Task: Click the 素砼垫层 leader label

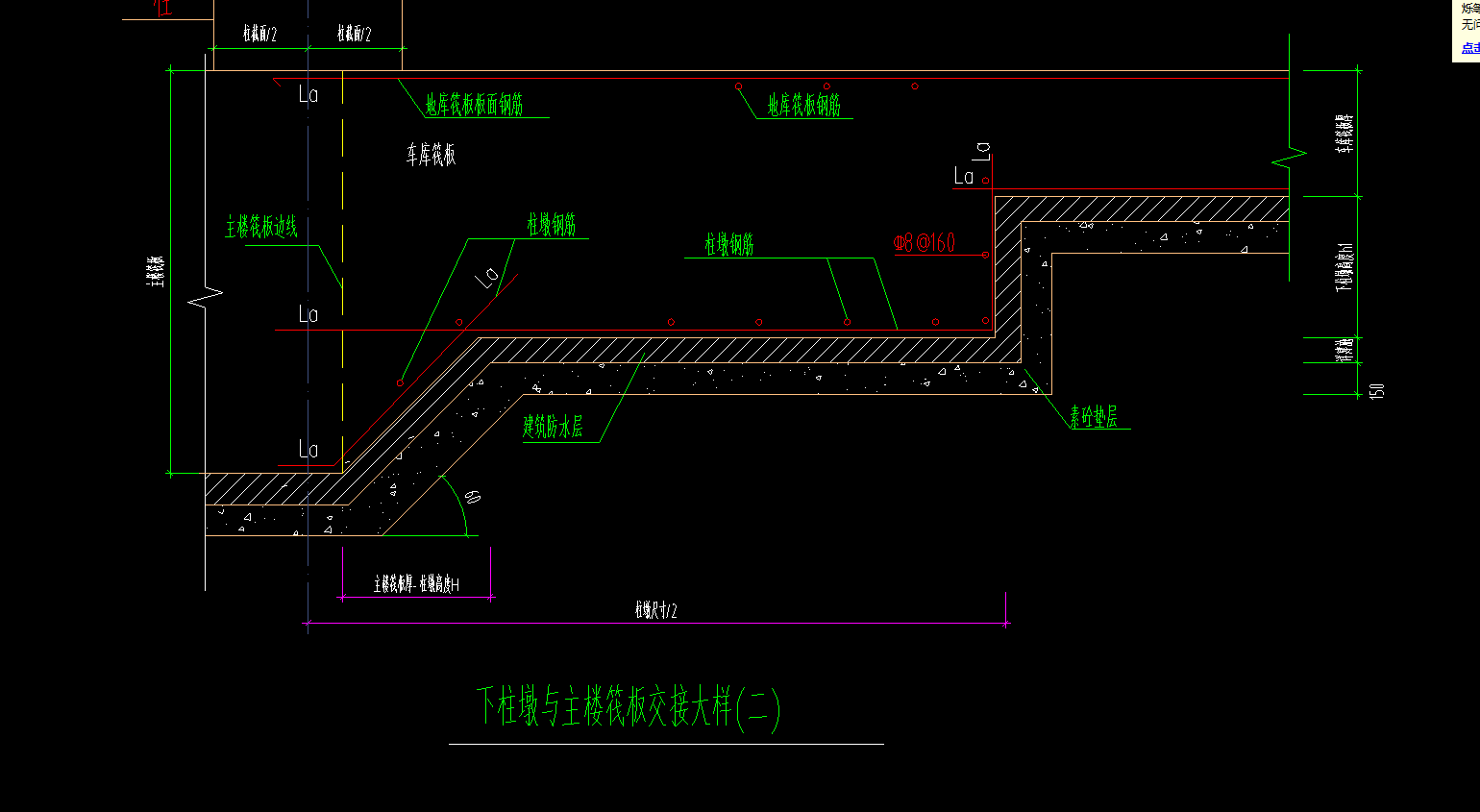Action: 1094,416
